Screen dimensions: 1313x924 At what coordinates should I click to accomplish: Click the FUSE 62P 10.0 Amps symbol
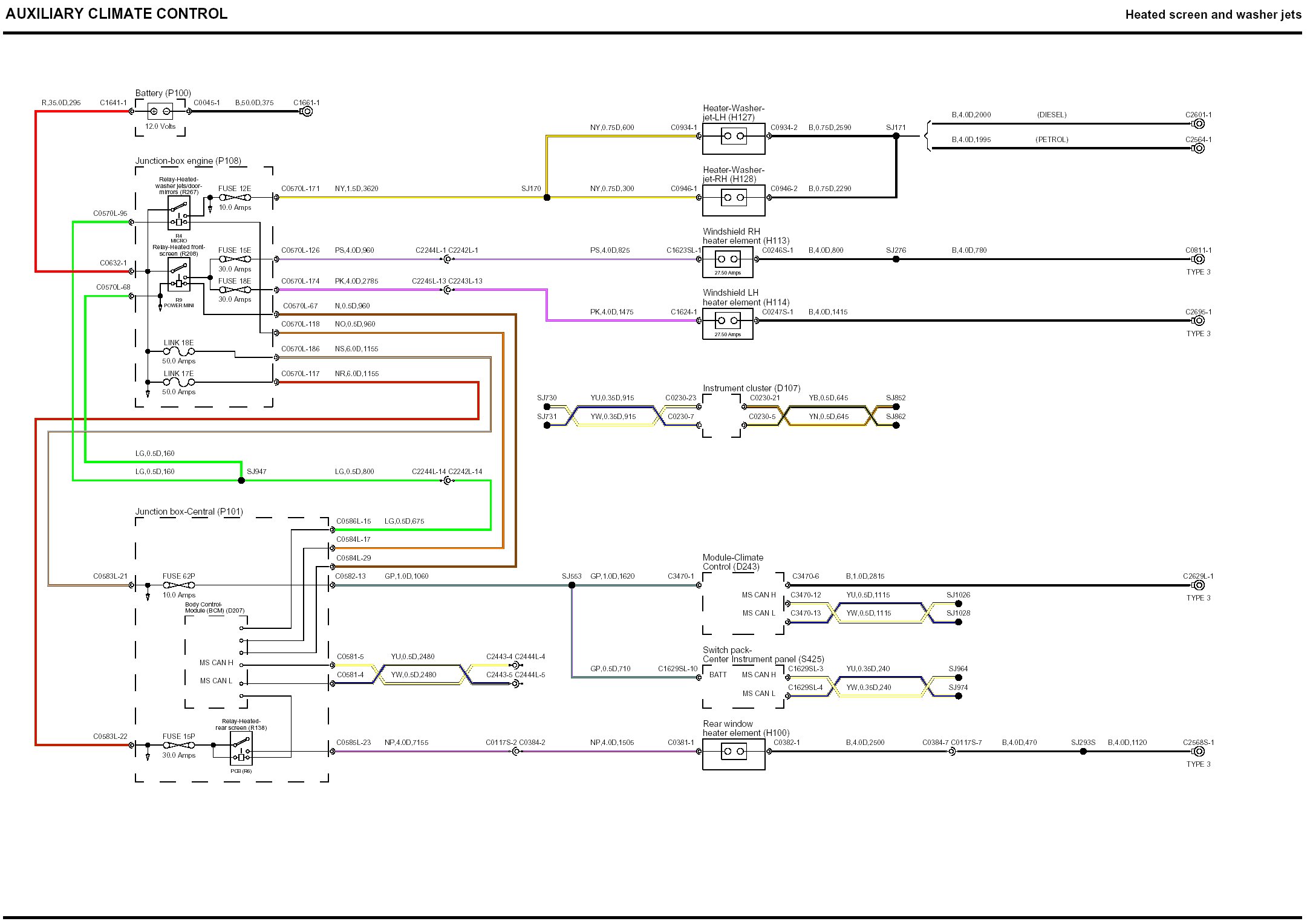178,585
